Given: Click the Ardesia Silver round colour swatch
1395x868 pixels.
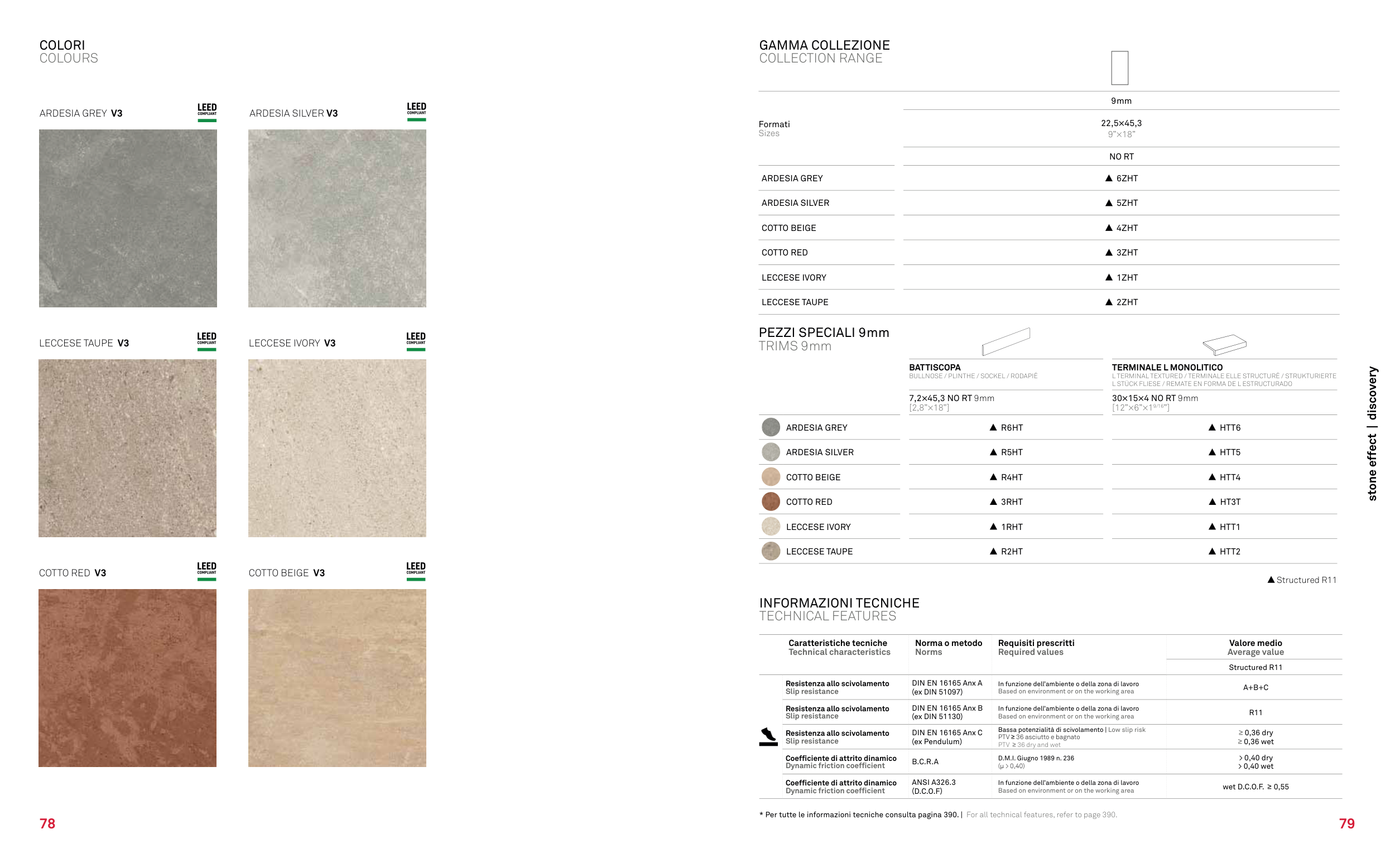Looking at the screenshot, I should click(771, 452).
